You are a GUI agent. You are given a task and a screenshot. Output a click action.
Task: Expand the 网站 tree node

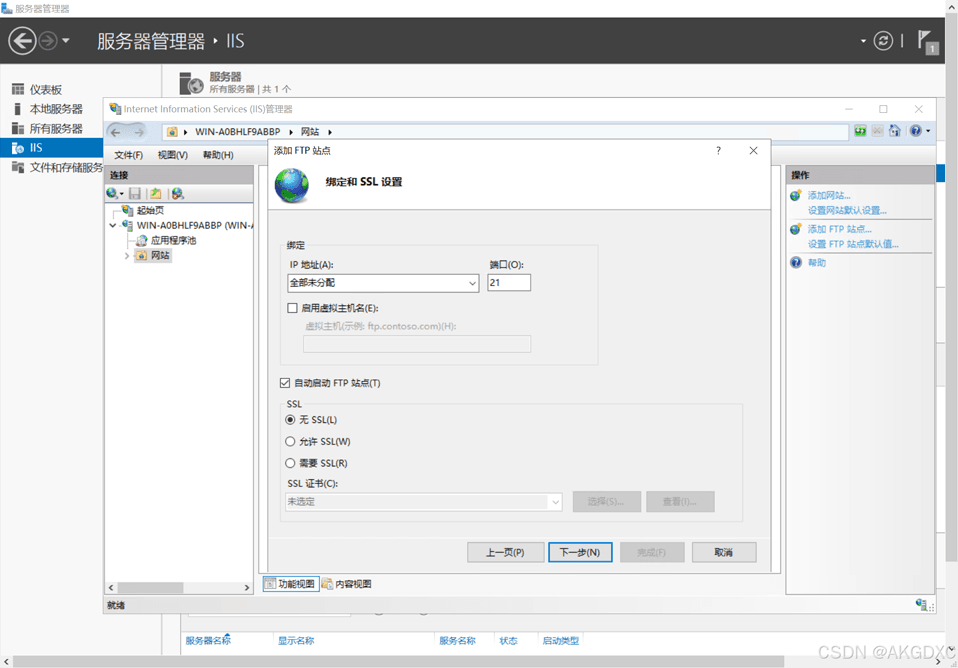click(x=127, y=256)
